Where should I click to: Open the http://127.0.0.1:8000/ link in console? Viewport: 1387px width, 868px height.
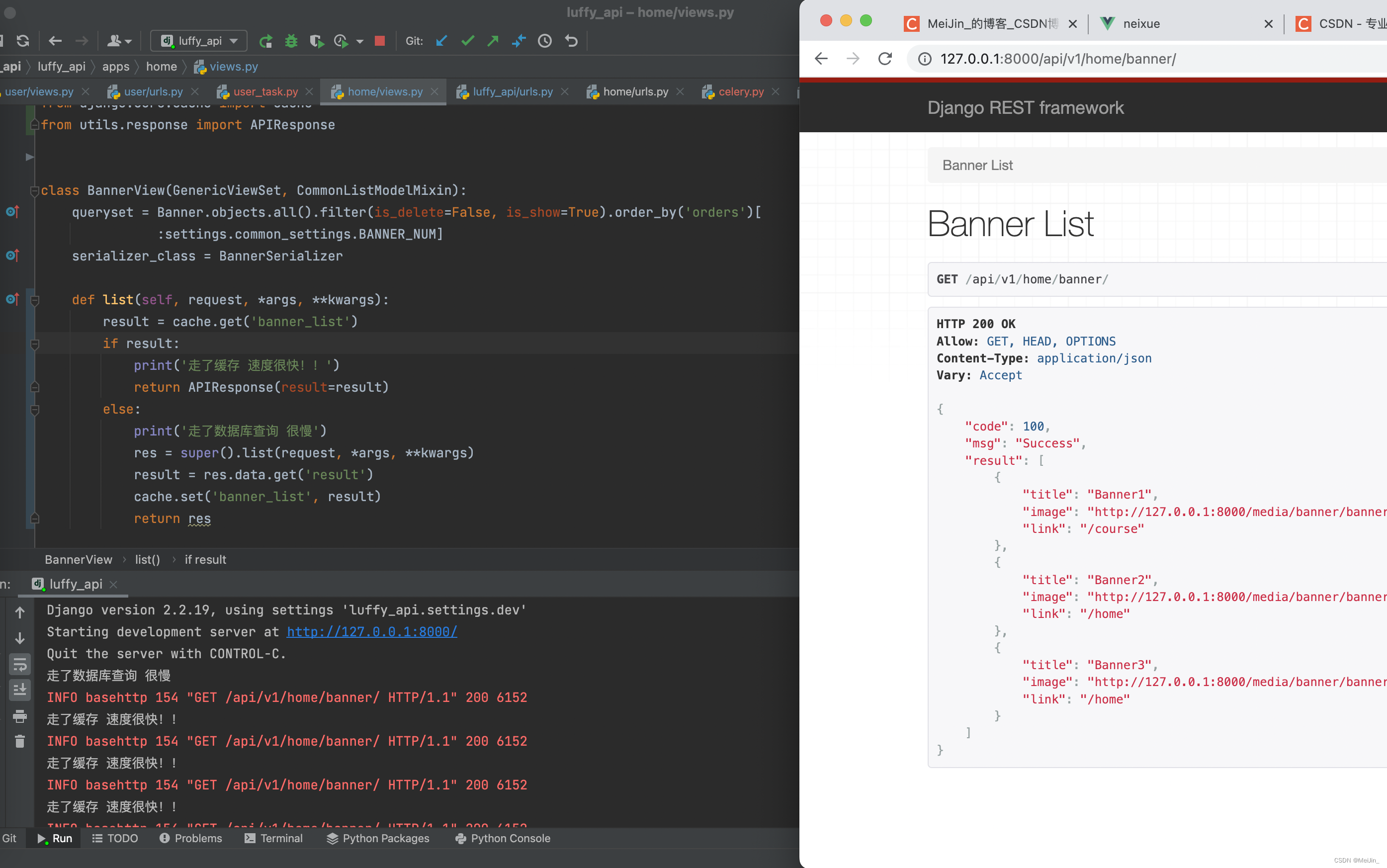coord(372,632)
